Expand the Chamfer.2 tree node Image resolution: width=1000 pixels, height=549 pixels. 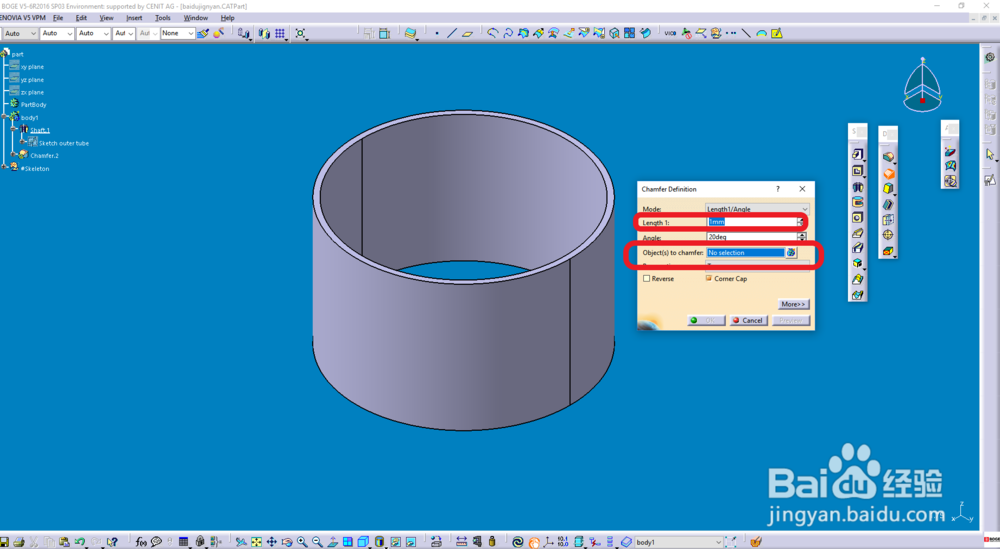13,155
